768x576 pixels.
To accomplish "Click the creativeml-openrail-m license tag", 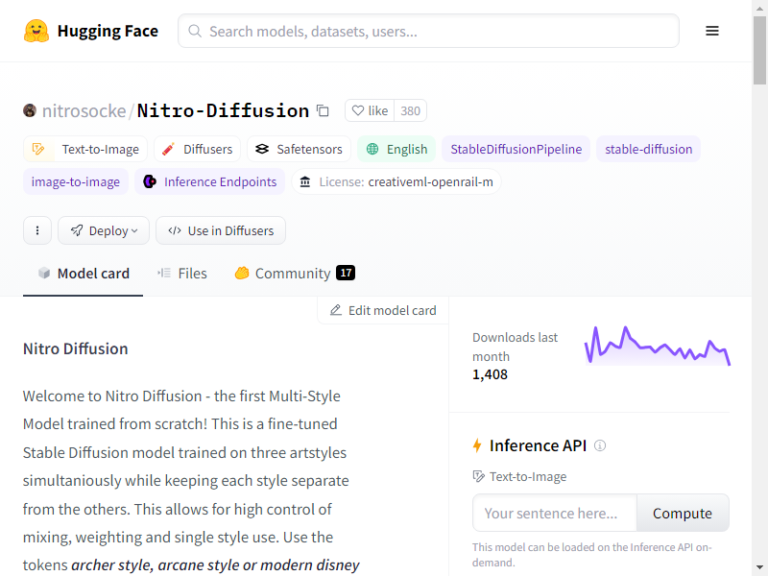I will coord(397,182).
